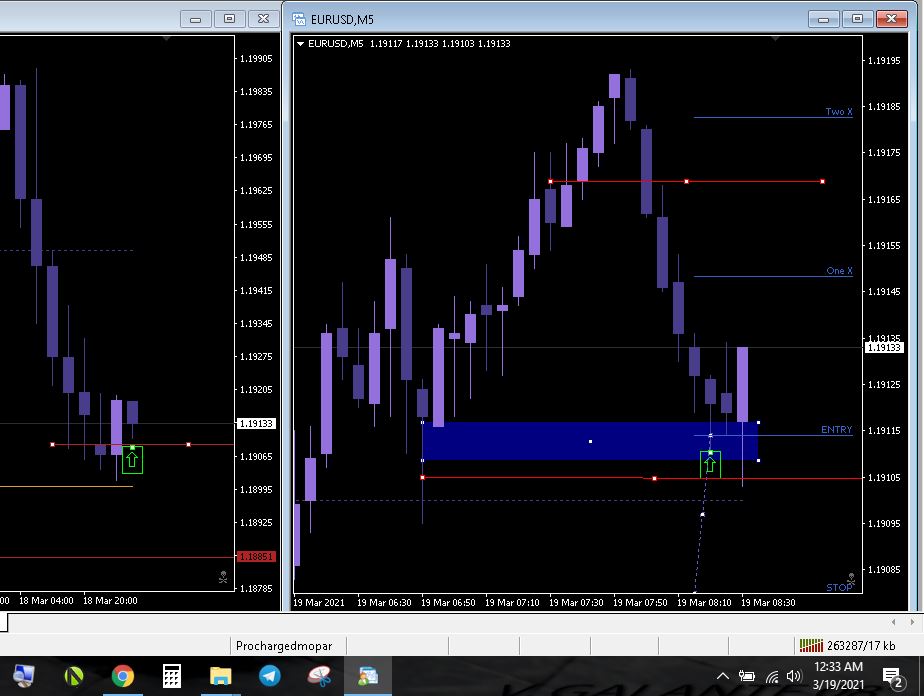Minimize the EURUSD,M5 chart window

(823, 19)
